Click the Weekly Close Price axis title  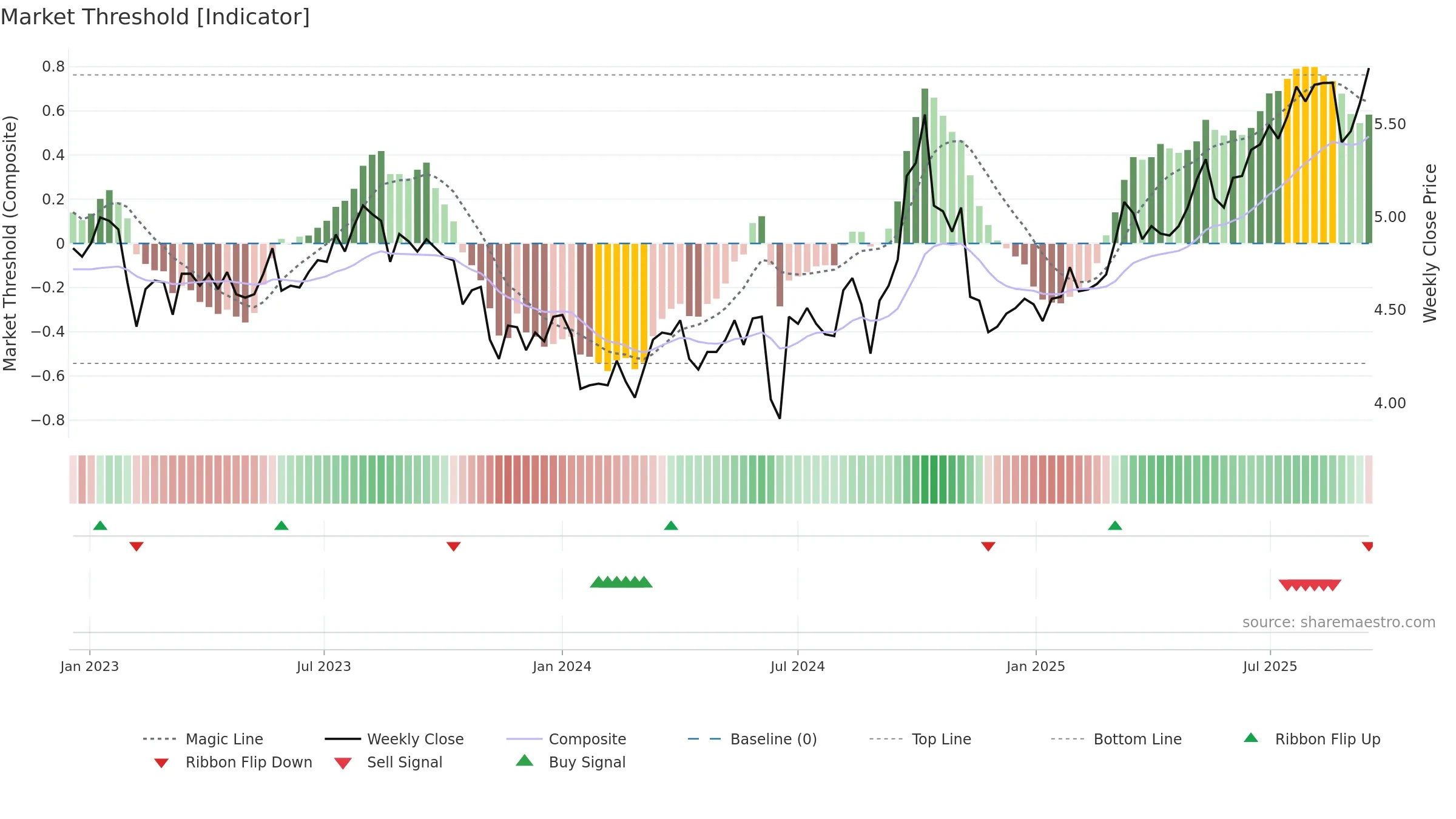click(x=1430, y=243)
